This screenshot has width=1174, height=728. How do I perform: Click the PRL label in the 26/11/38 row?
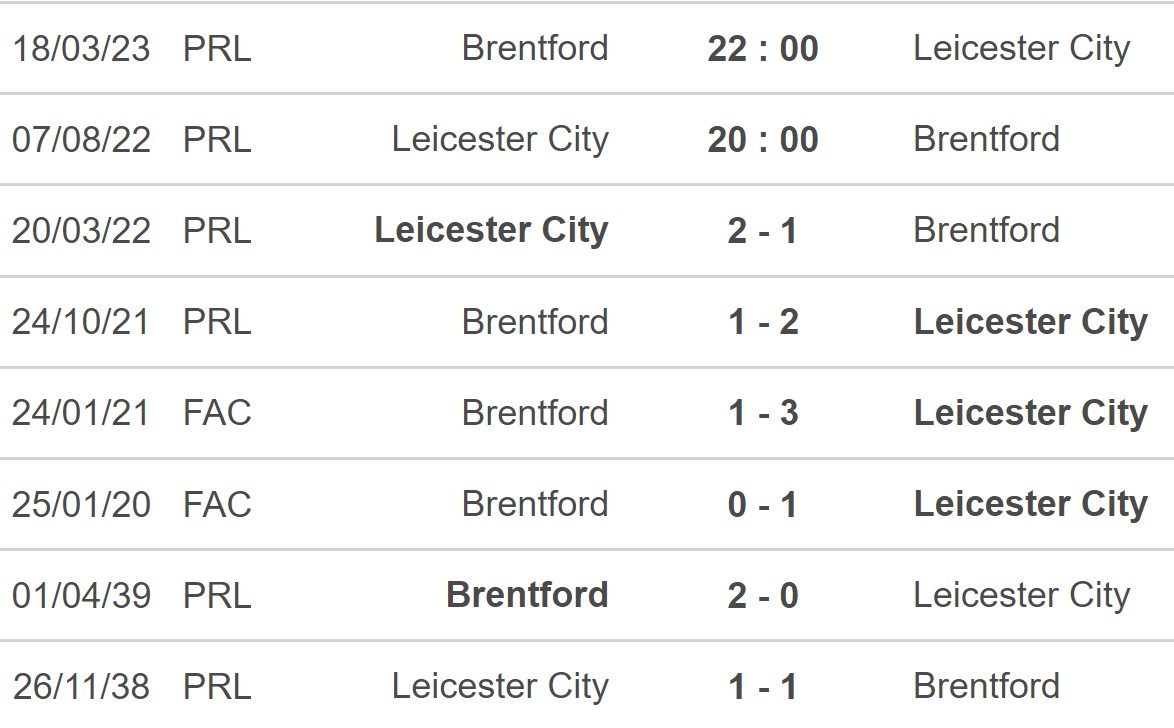pos(217,686)
